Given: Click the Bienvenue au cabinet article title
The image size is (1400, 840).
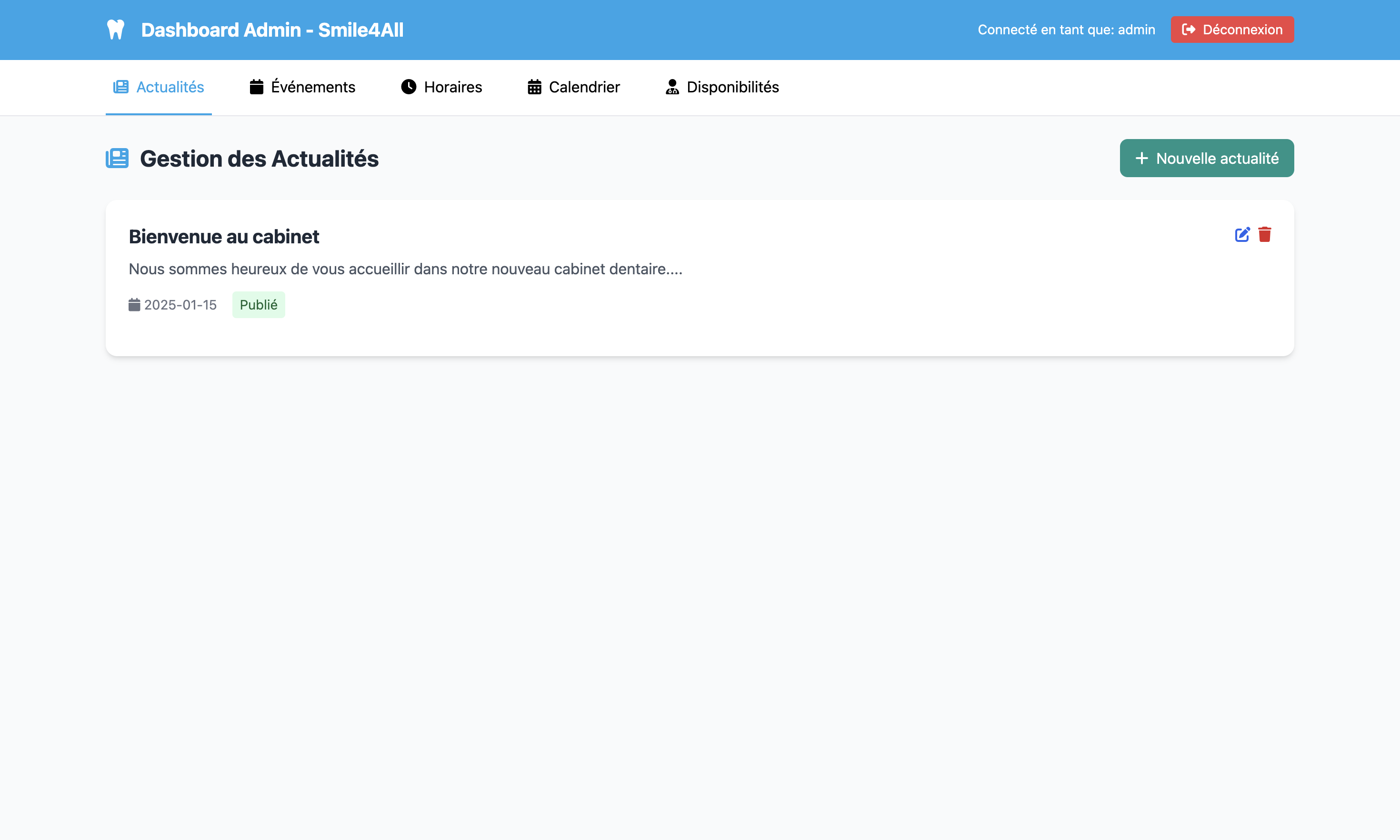Looking at the screenshot, I should coord(223,236).
